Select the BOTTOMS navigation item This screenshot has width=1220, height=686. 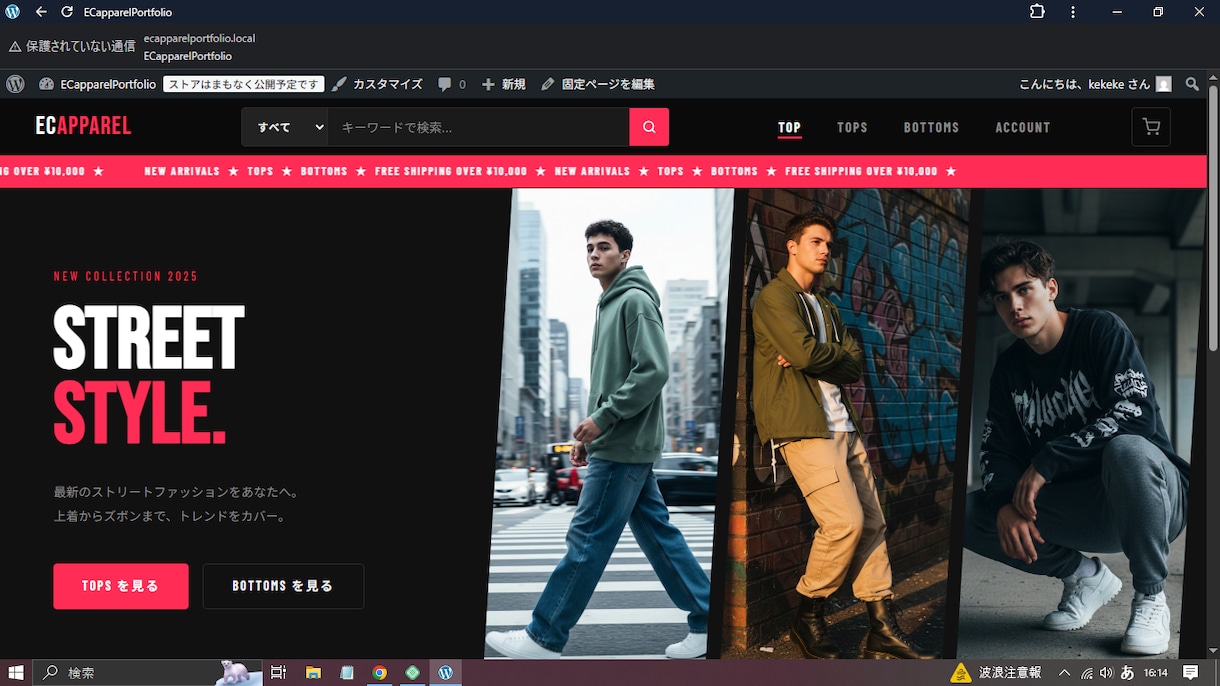tap(931, 128)
